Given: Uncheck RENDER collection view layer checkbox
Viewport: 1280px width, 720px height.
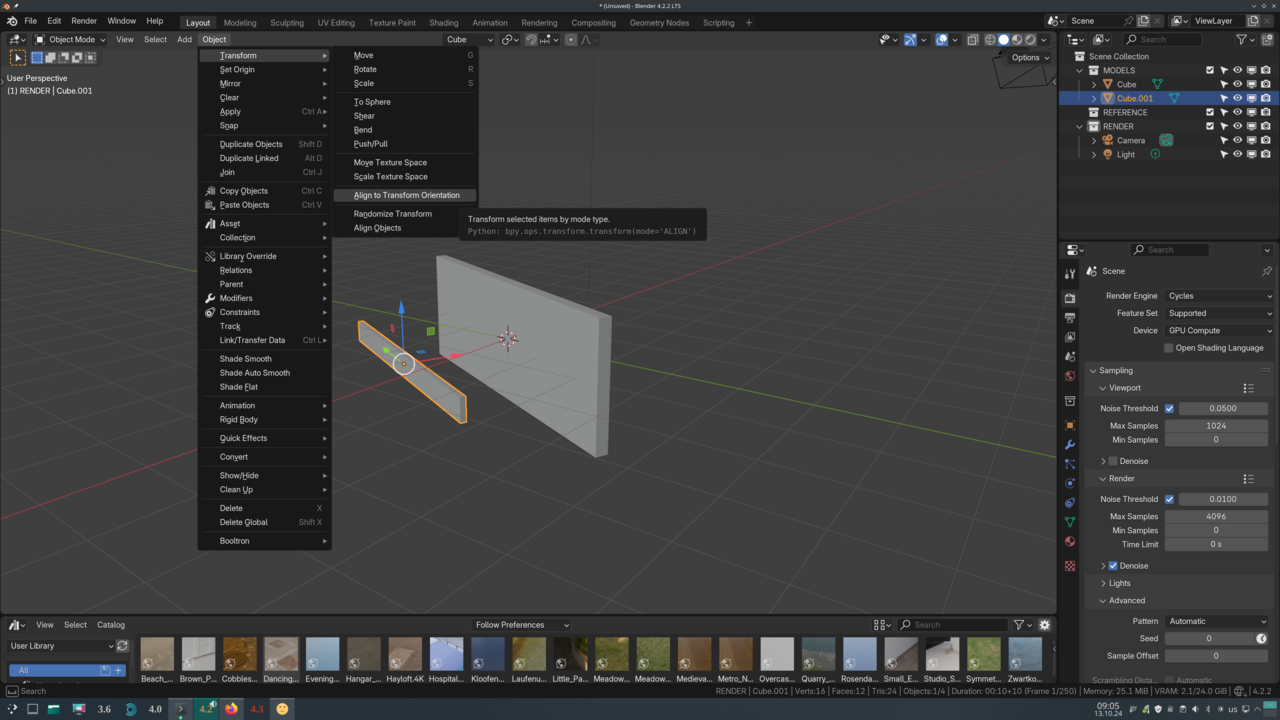Looking at the screenshot, I should click(x=1210, y=126).
